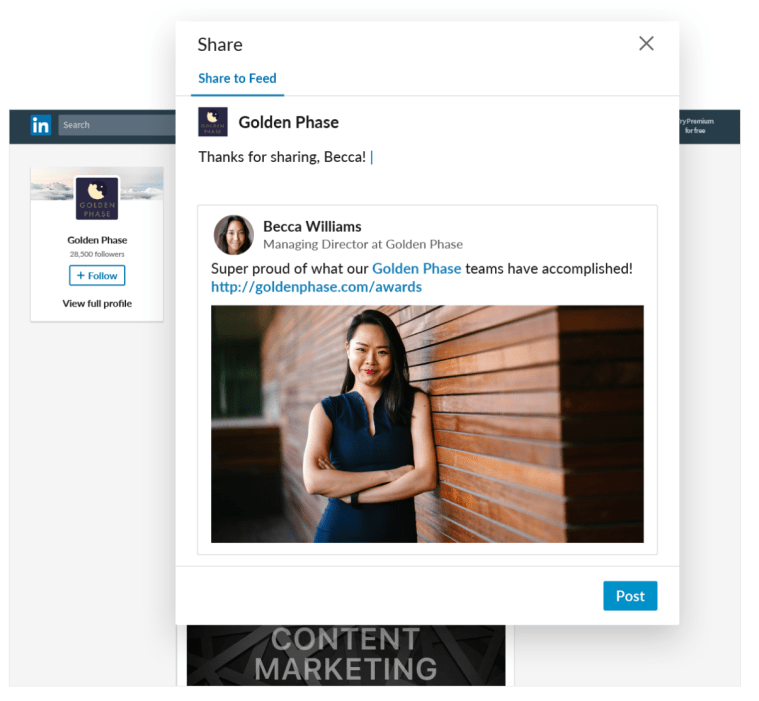759x701 pixels.
Task: Select the Share to Feed tab
Action: (237, 78)
